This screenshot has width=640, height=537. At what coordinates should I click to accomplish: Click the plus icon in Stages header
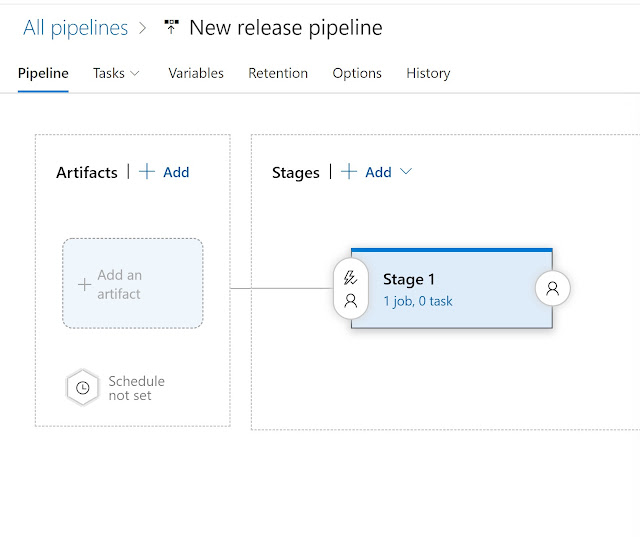click(349, 172)
